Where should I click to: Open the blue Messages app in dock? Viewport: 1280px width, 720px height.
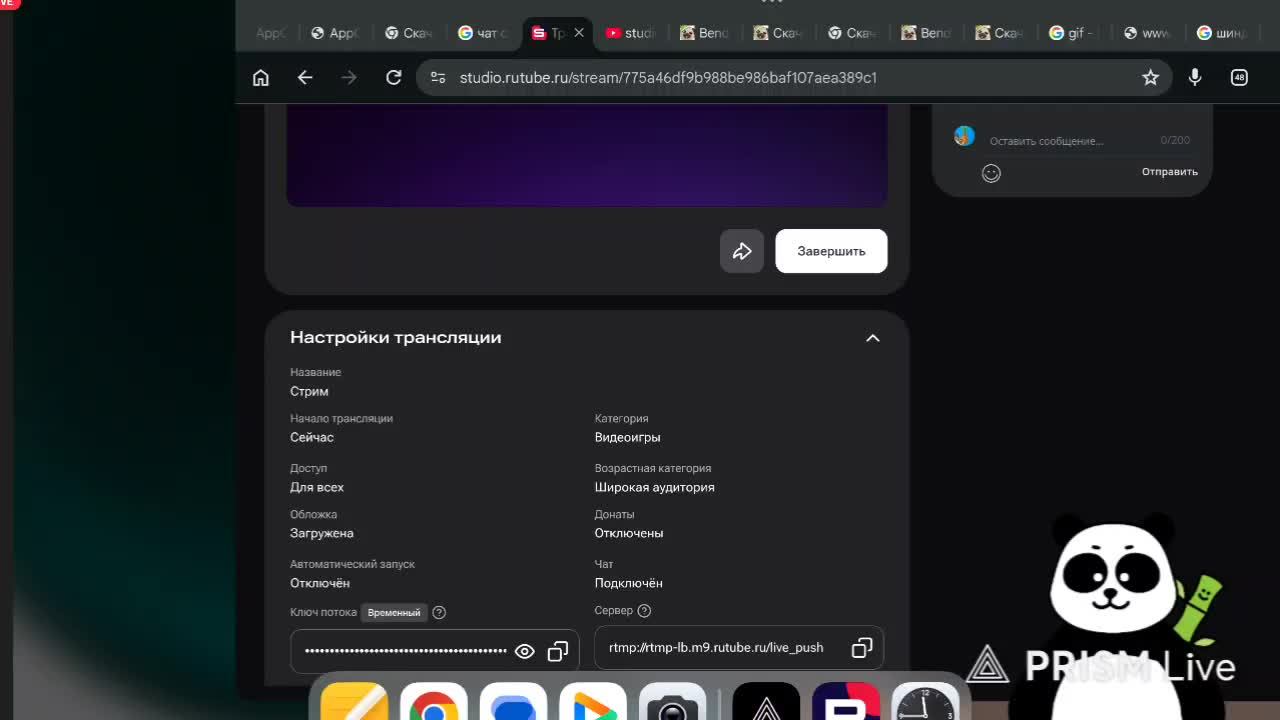(x=513, y=701)
